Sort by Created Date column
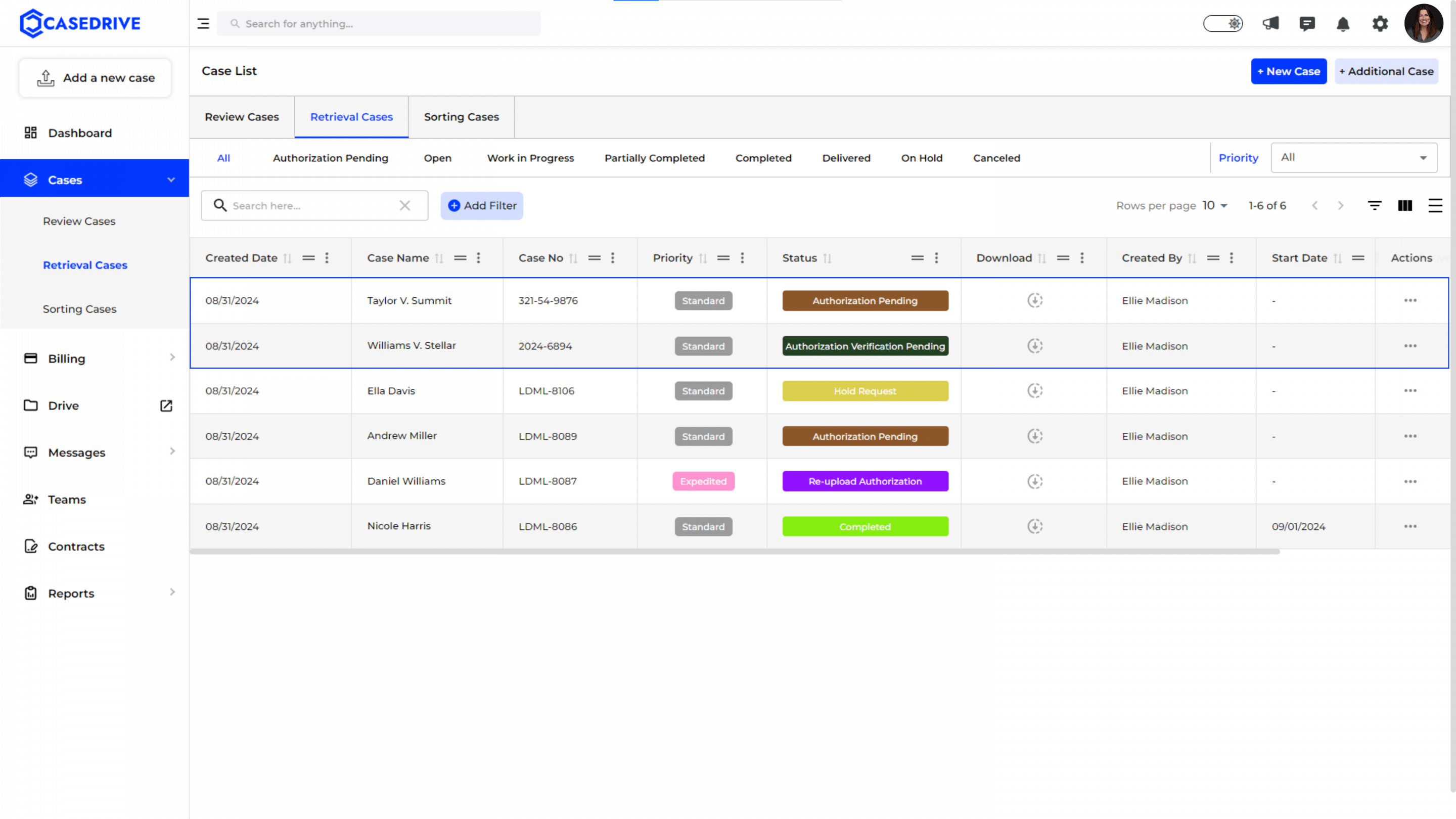 [x=287, y=258]
